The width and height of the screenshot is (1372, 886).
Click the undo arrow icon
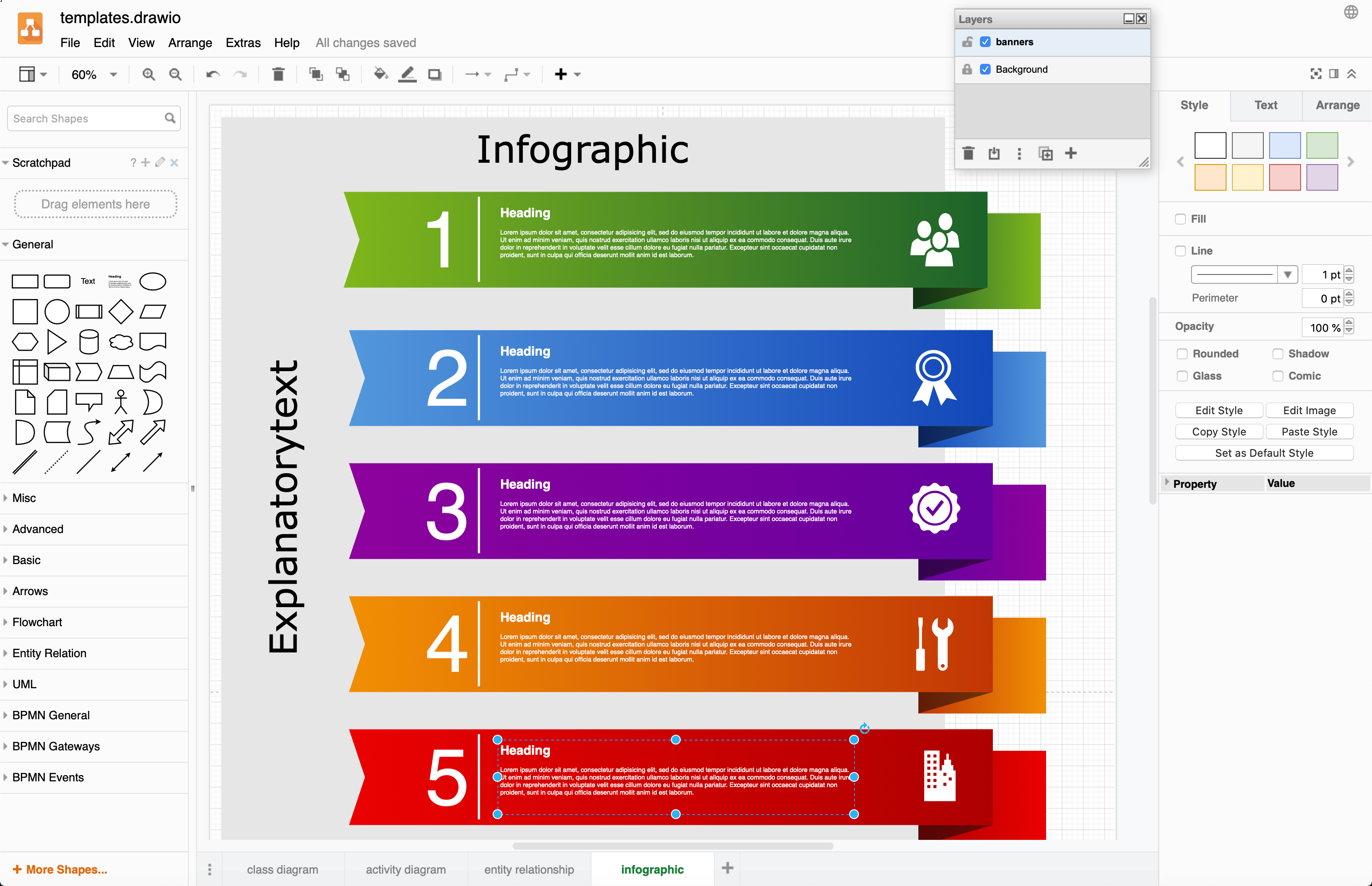[x=211, y=74]
